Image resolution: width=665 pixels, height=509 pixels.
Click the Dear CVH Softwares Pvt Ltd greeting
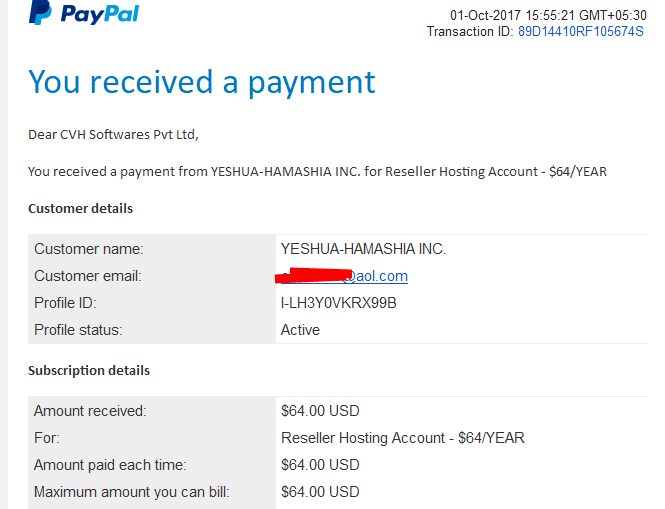tap(113, 135)
